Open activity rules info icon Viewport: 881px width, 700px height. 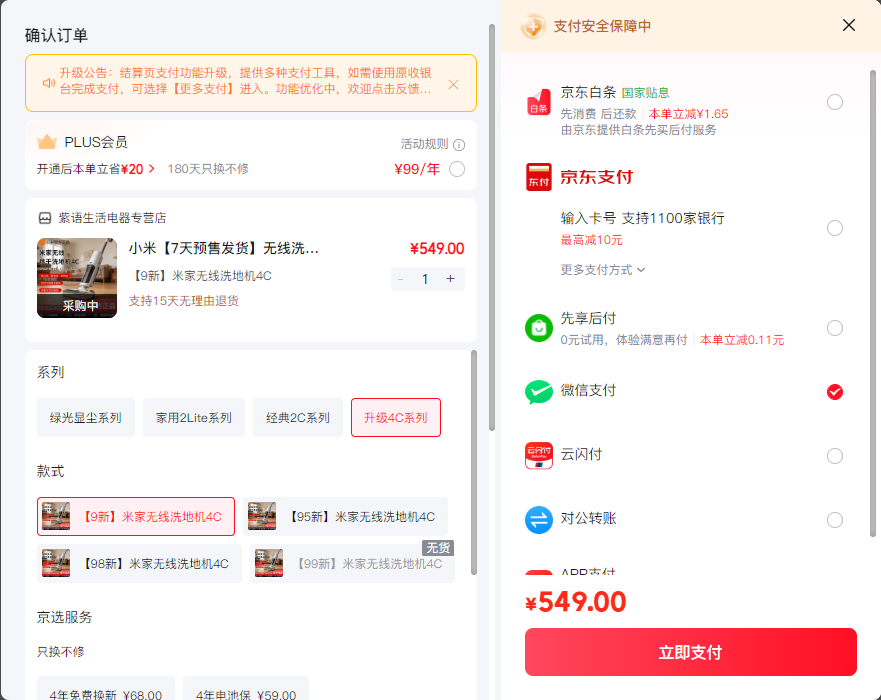pyautogui.click(x=459, y=145)
